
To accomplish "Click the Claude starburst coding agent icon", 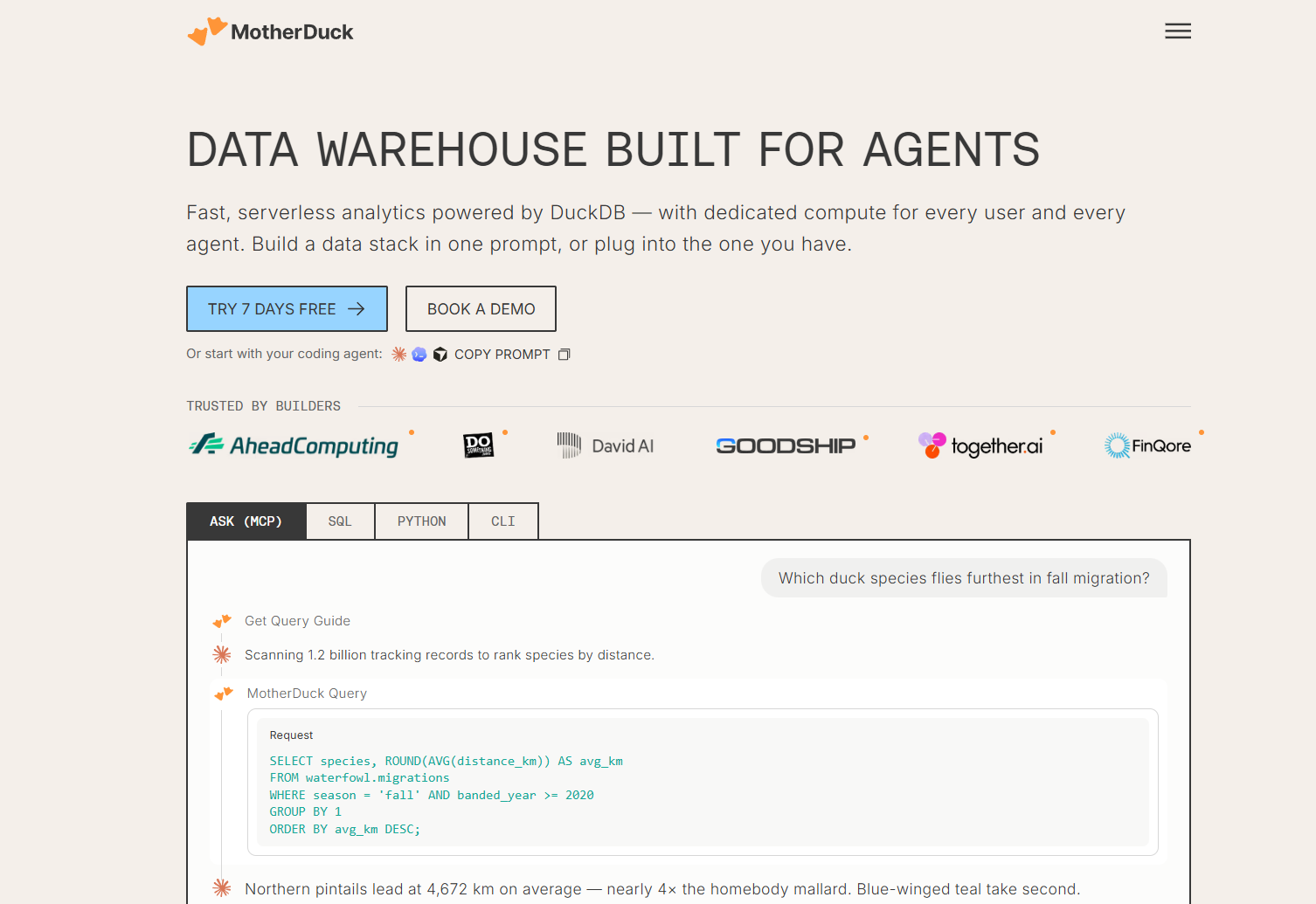I will [399, 354].
